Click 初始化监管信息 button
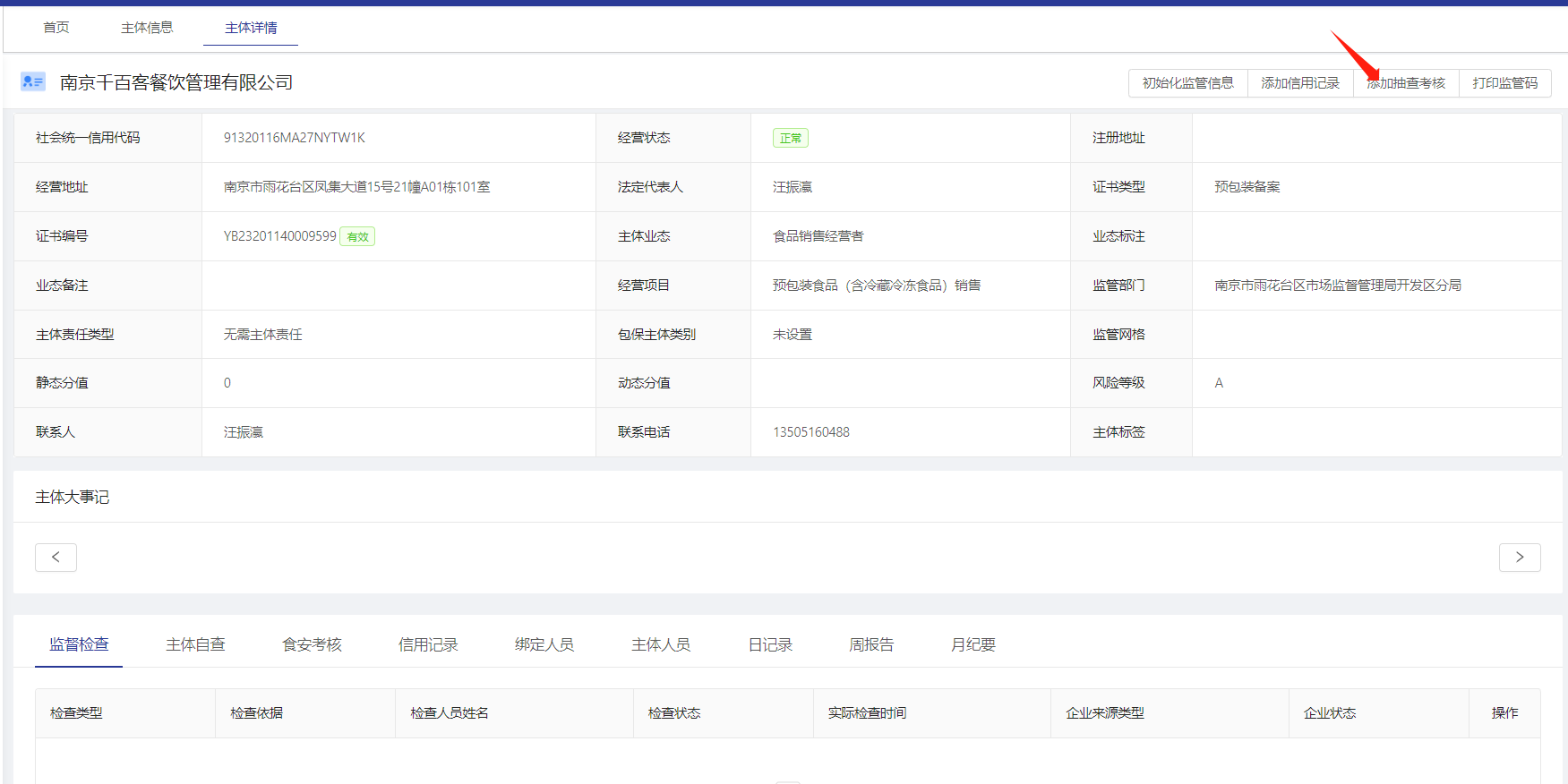Image resolution: width=1568 pixels, height=784 pixels. pos(1187,83)
